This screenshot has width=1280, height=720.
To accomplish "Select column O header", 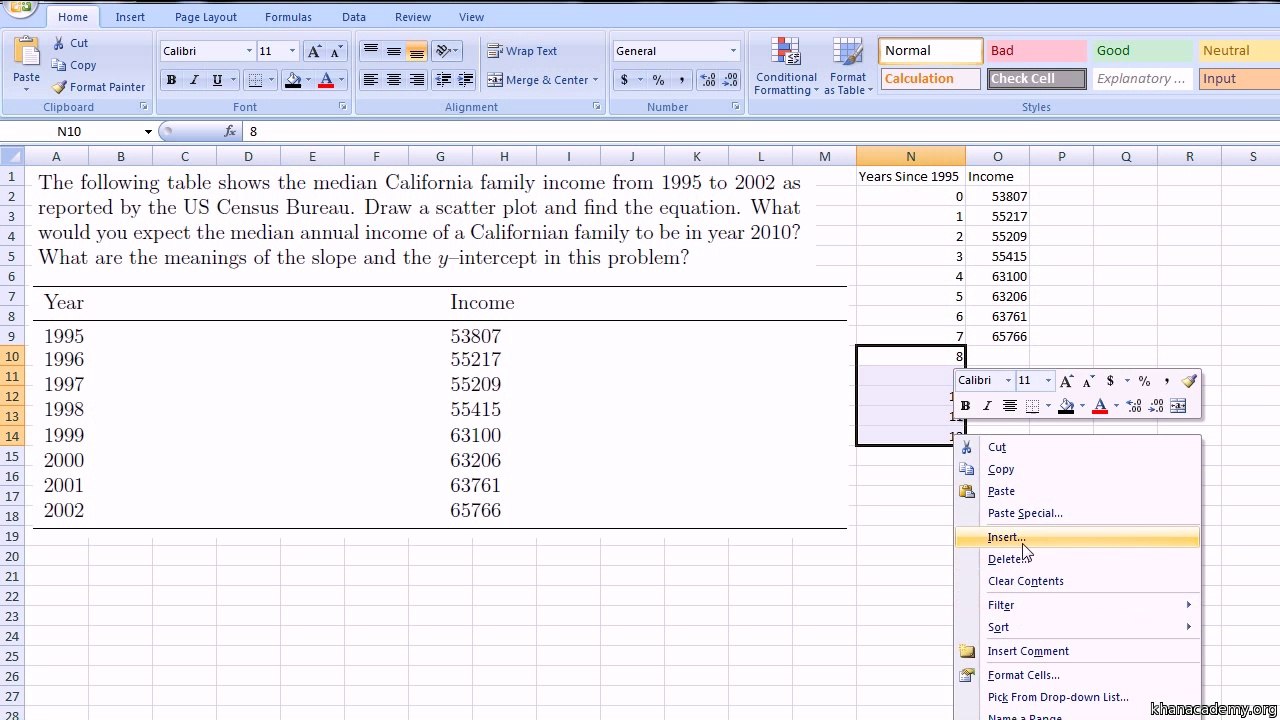I will click(x=997, y=156).
